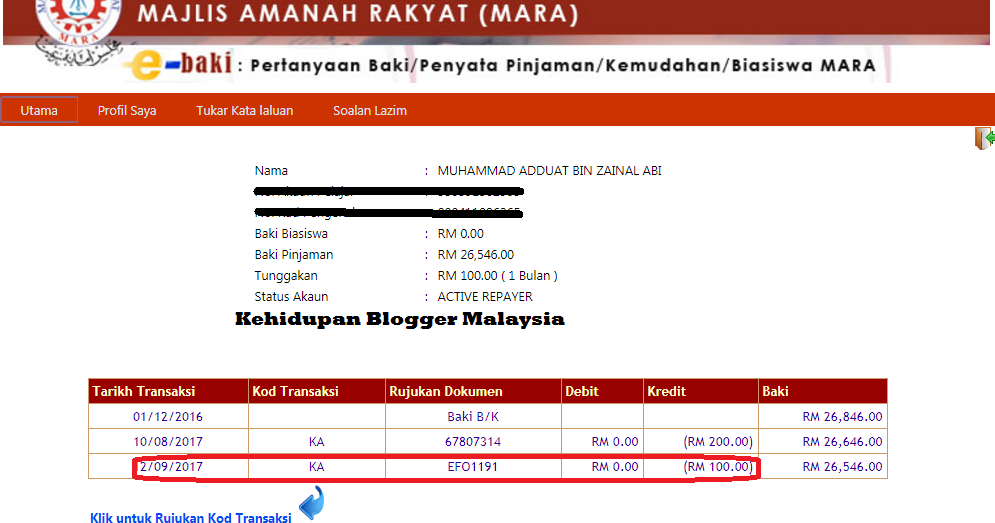Viewport: 995px width, 523px height.
Task: Click the Baki B/K cell
Action: (x=473, y=416)
